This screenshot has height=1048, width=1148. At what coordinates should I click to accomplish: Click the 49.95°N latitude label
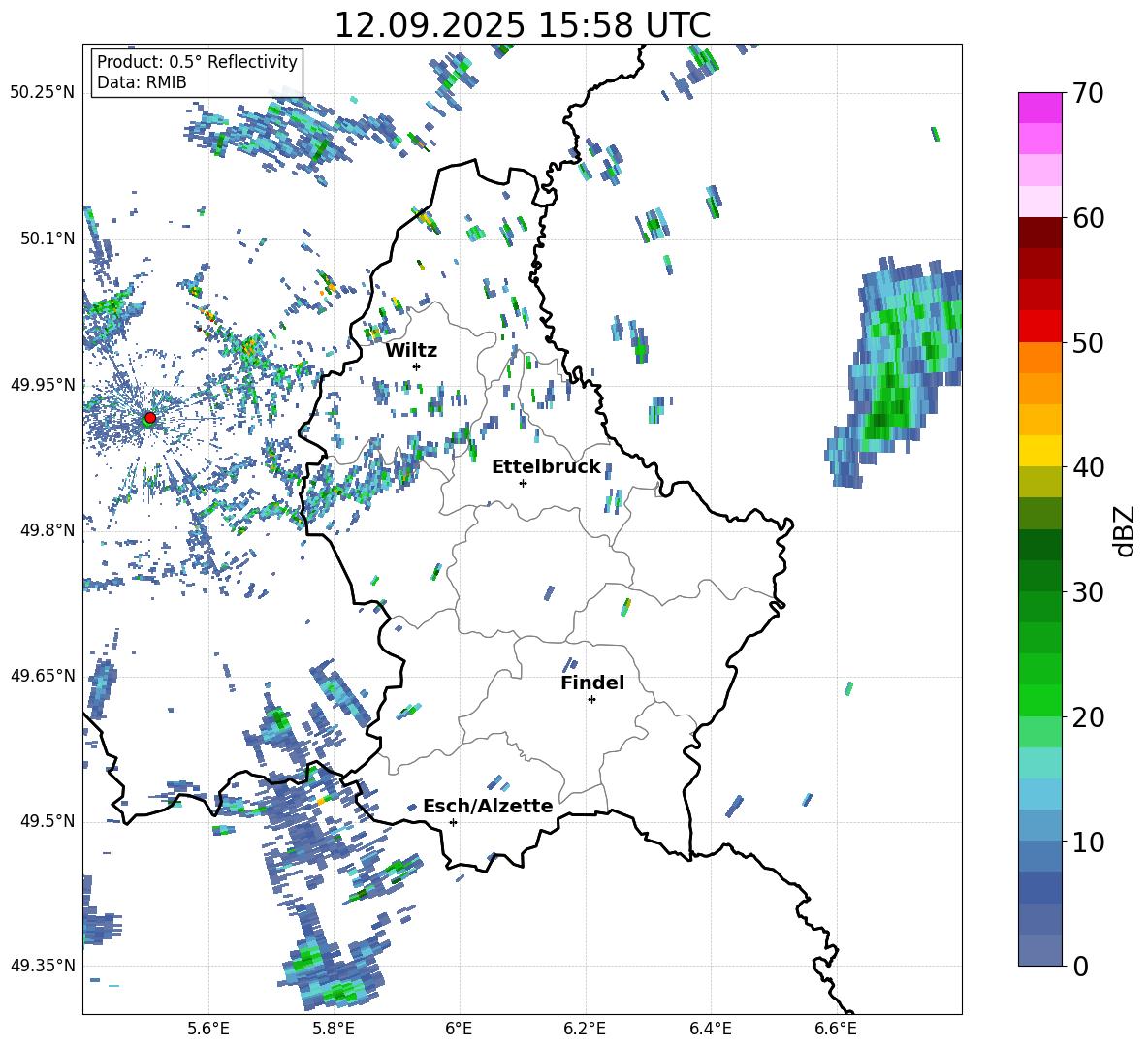[43, 384]
